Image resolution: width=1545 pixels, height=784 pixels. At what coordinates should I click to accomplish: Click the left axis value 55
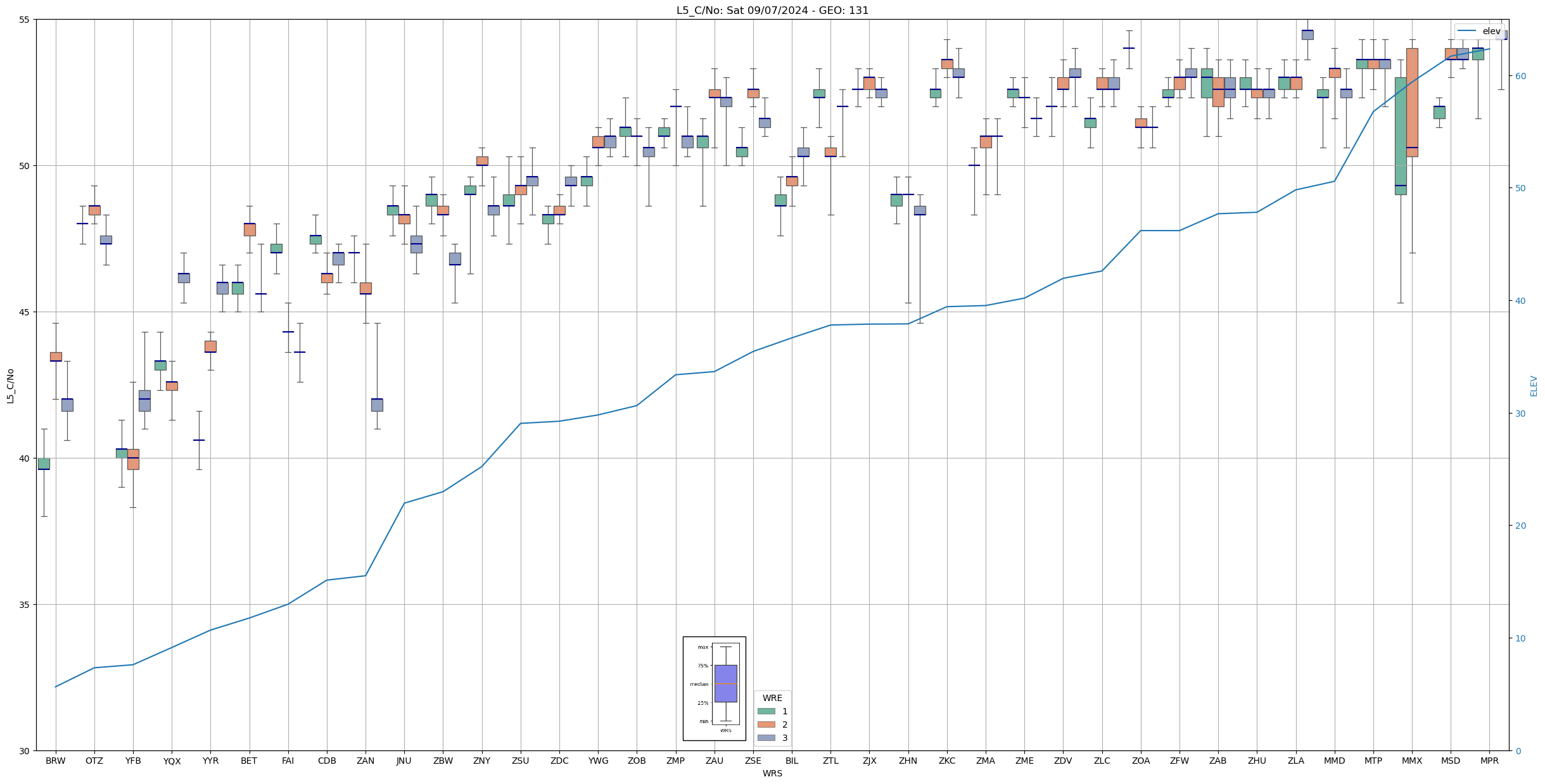pyautogui.click(x=25, y=20)
